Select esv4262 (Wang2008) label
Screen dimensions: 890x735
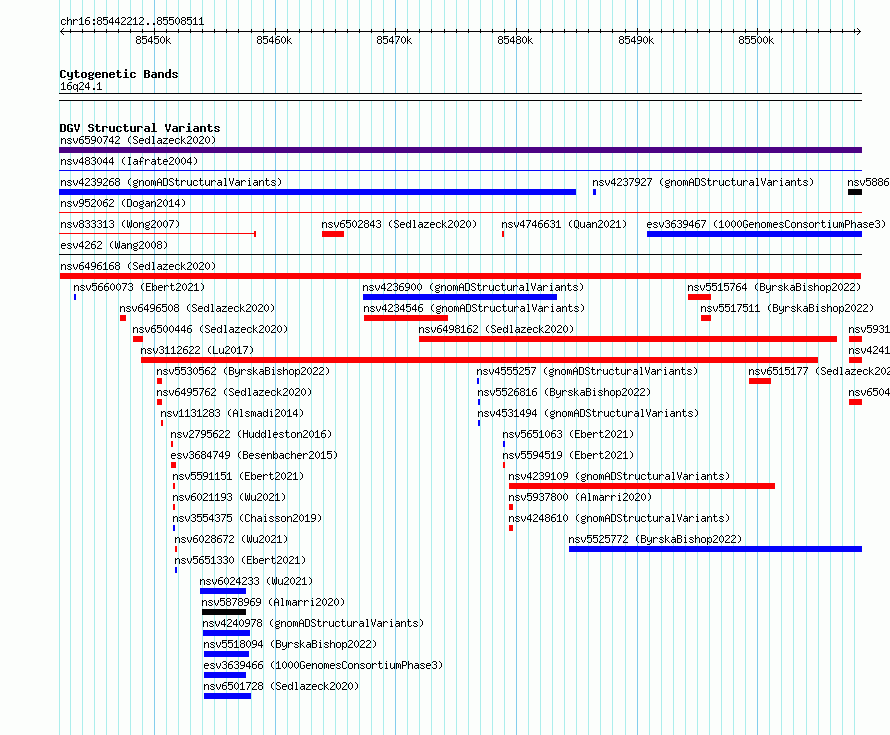click(x=114, y=245)
